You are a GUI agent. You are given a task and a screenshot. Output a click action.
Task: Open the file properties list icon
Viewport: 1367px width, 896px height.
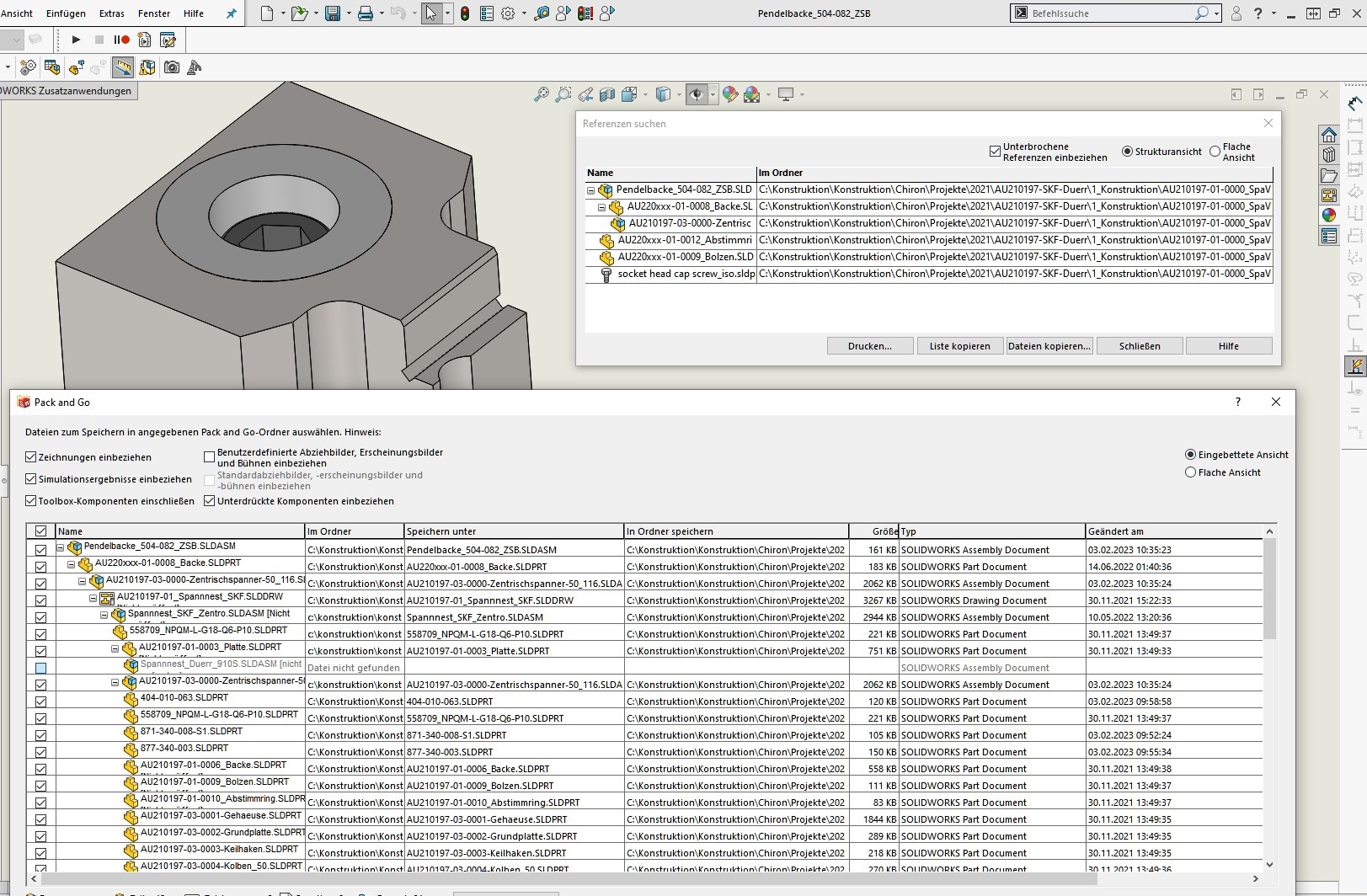(487, 13)
